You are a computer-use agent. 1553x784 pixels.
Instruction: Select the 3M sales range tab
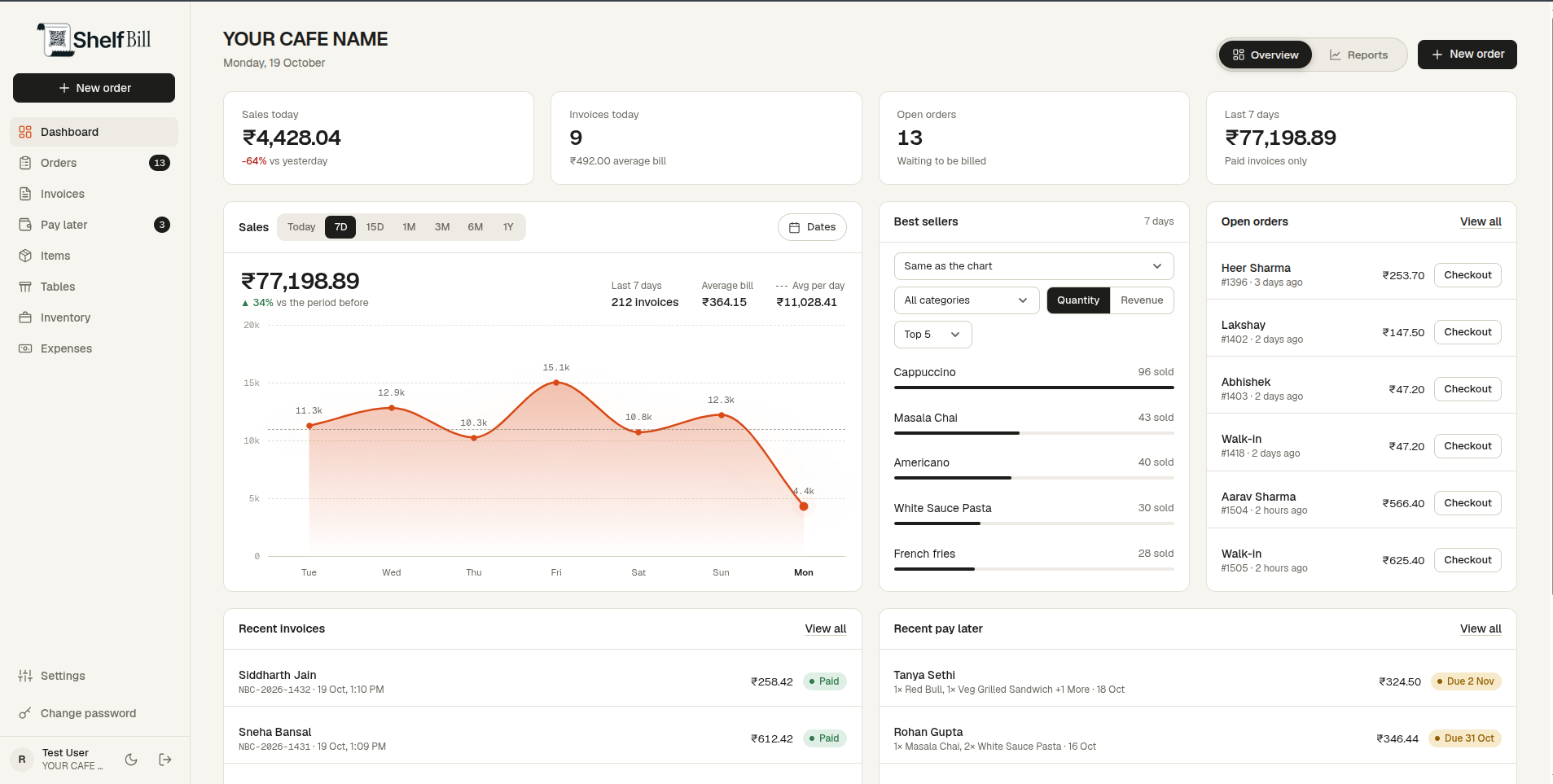point(442,227)
